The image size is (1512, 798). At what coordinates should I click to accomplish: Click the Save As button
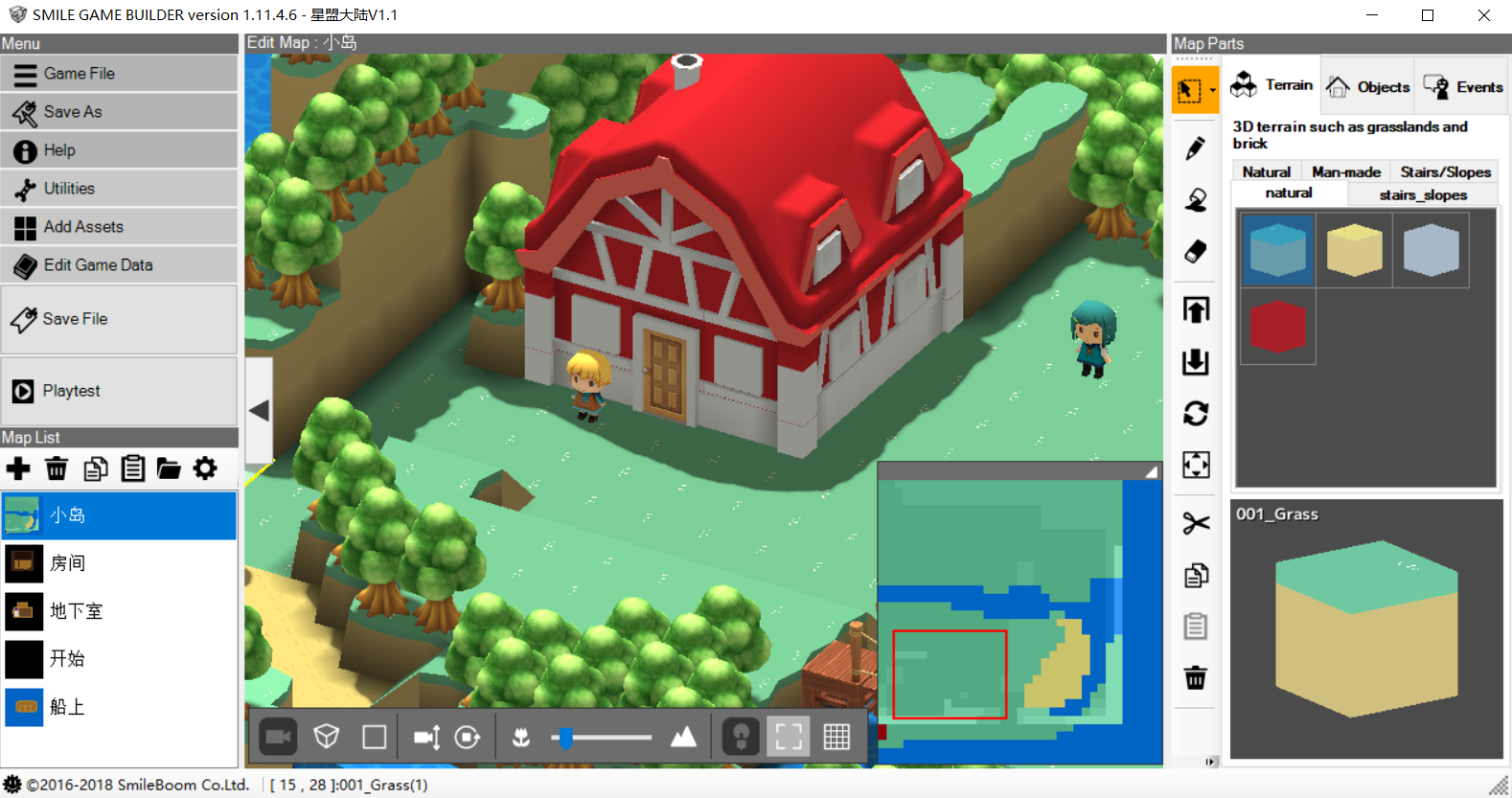119,112
